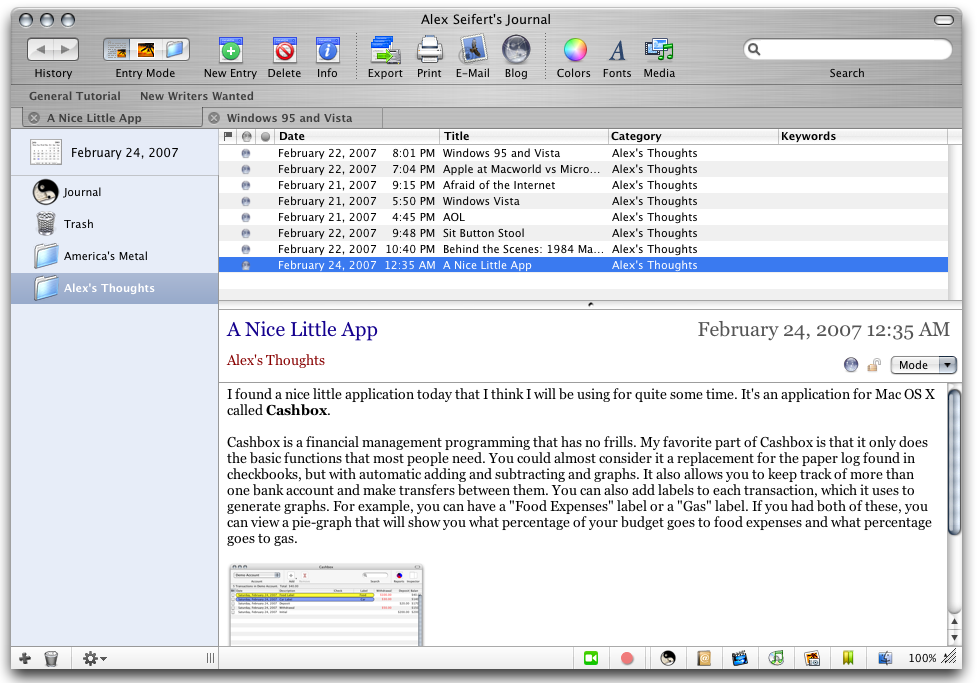The width and height of the screenshot is (978, 683).
Task: Click the New Entry toolbar icon
Action: [x=230, y=50]
